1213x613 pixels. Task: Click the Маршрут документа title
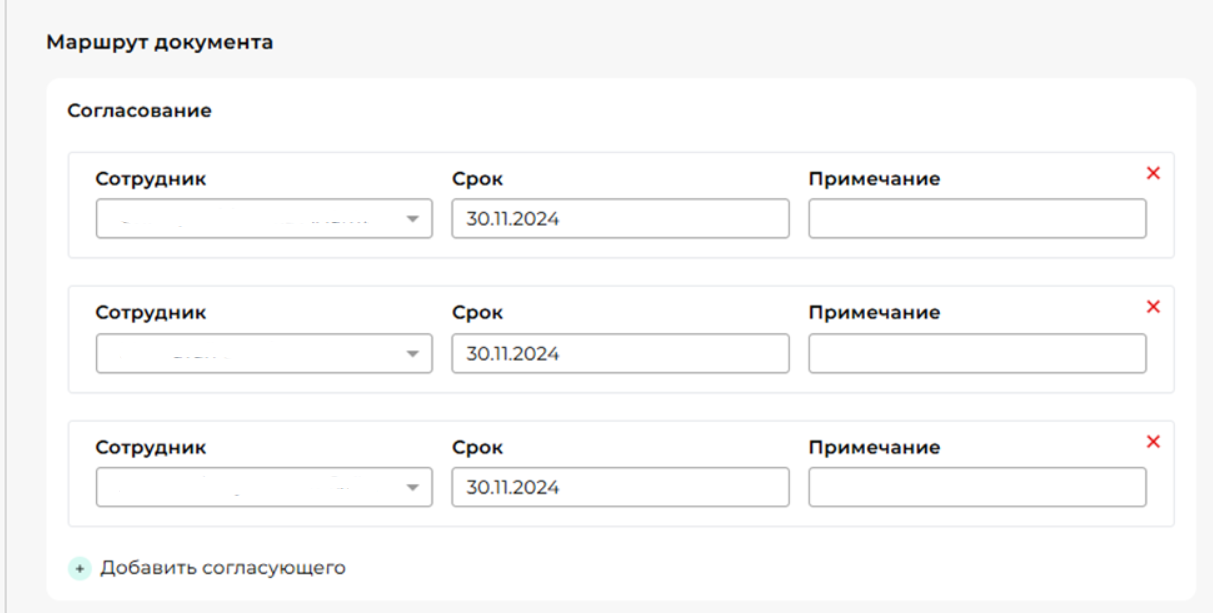pos(160,43)
